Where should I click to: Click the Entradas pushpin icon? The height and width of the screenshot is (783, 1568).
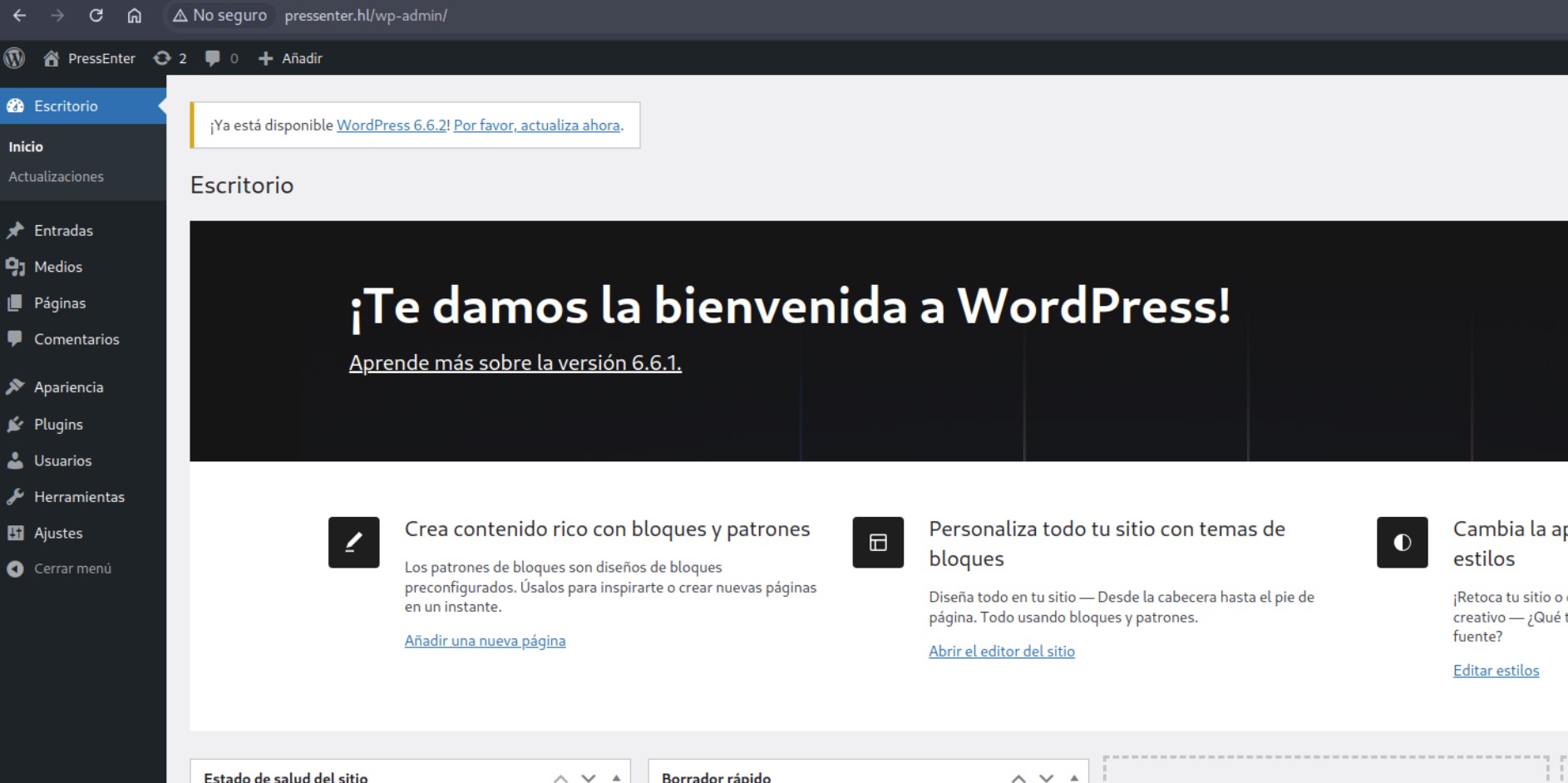15,230
